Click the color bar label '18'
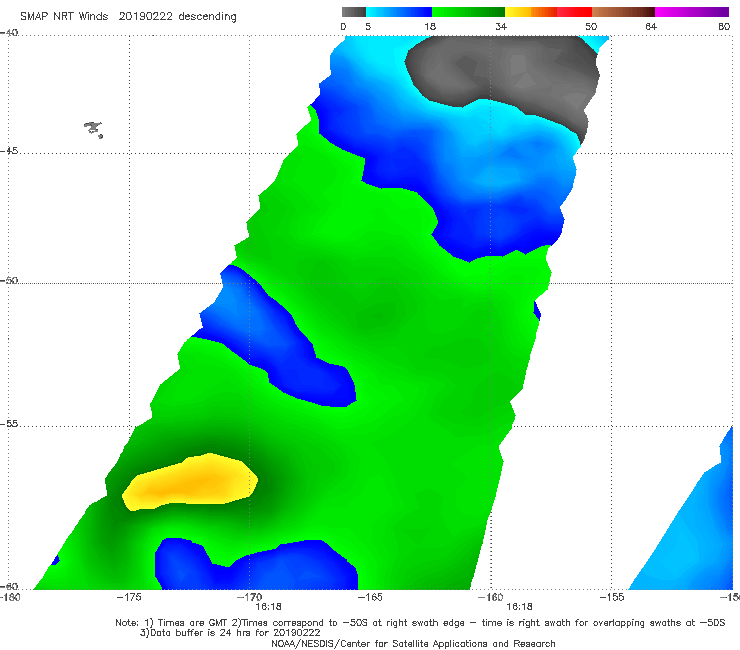Image resolution: width=740 pixels, height=650 pixels. 430,27
